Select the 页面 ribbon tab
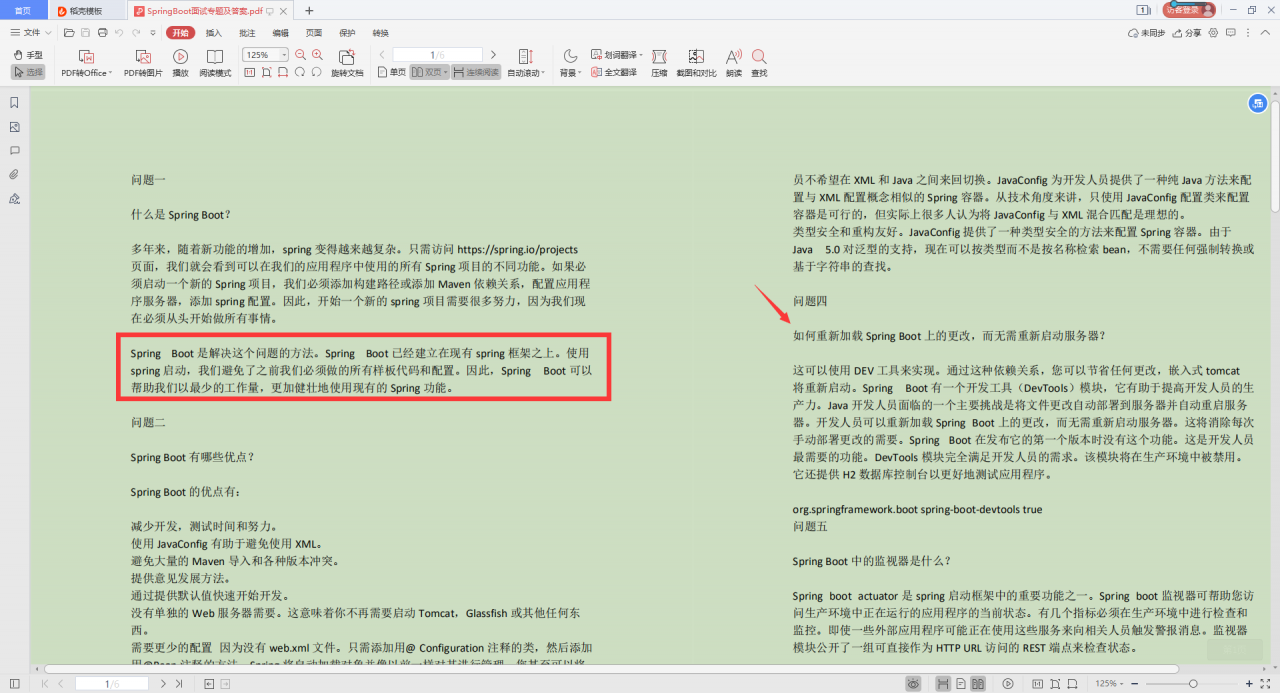1280x693 pixels. (x=314, y=32)
